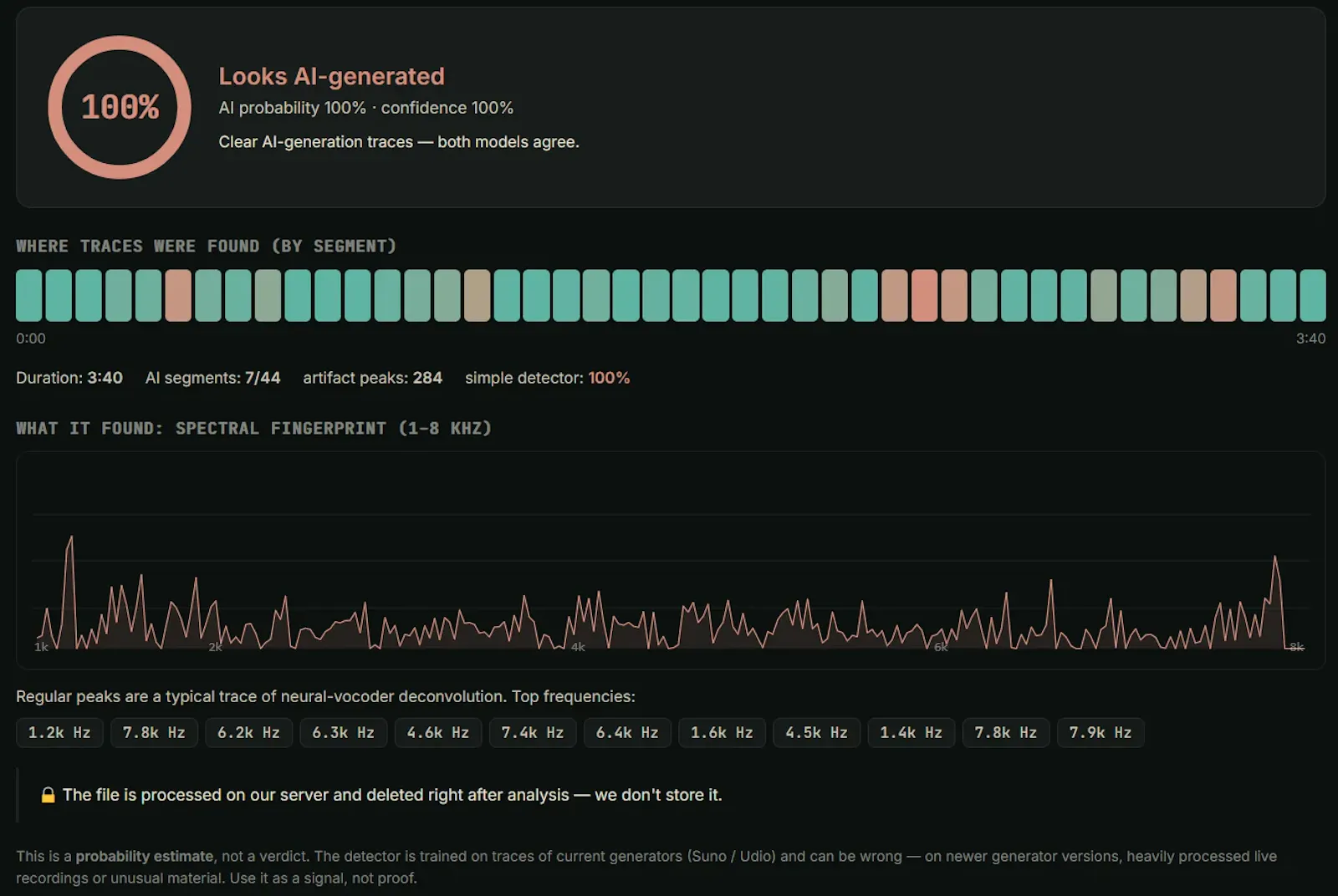The height and width of the screenshot is (896, 1338).
Task: Click the 'AI probability 100% · confidence 100%' line
Action: (365, 108)
